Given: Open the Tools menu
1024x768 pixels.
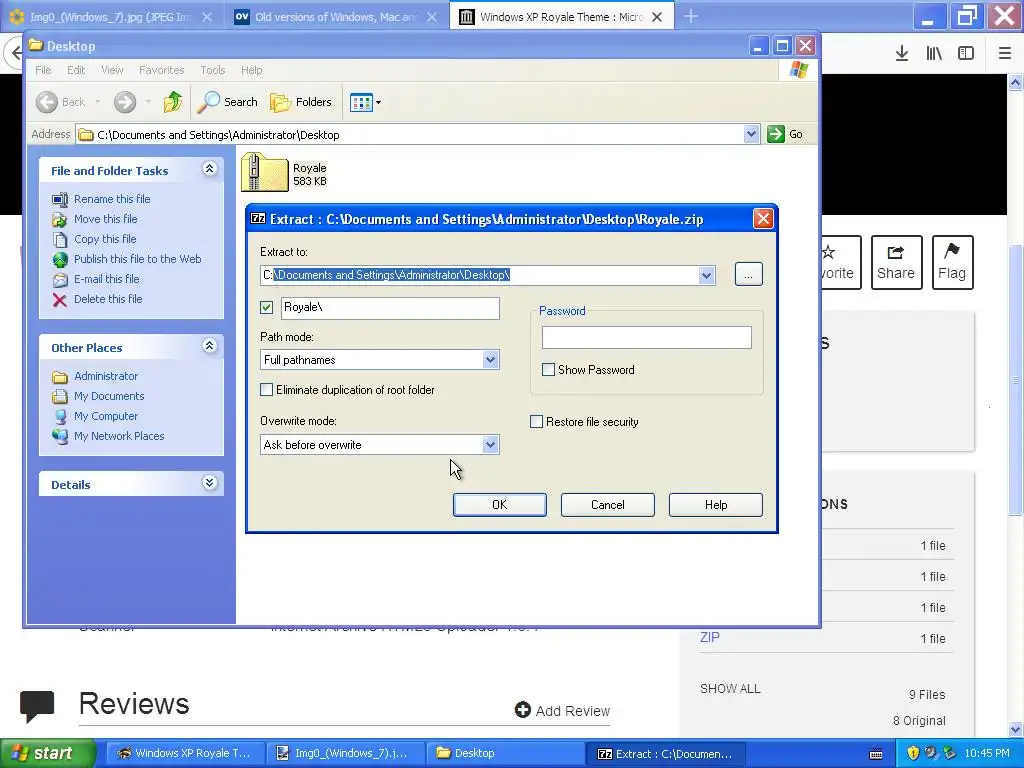Looking at the screenshot, I should 213,70.
